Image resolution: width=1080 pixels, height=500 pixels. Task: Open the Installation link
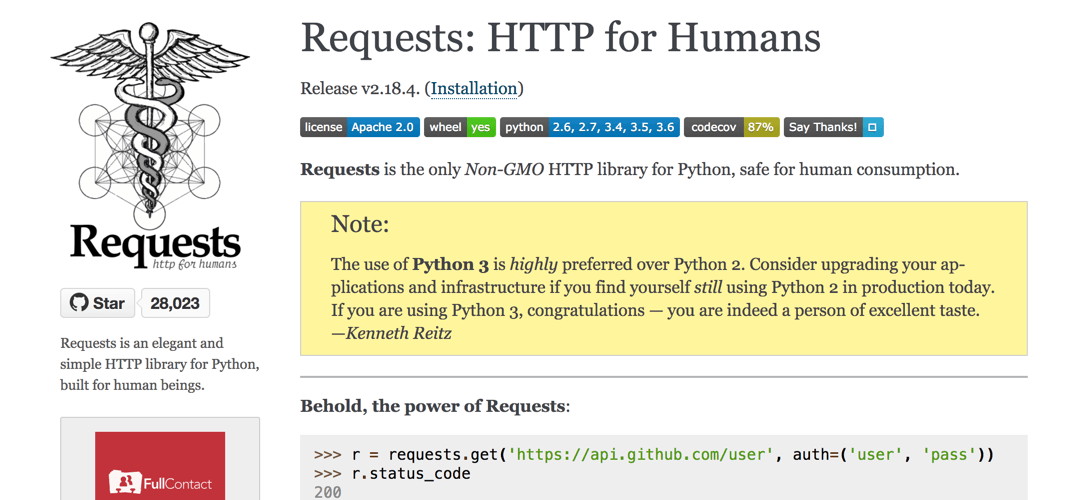(x=474, y=89)
